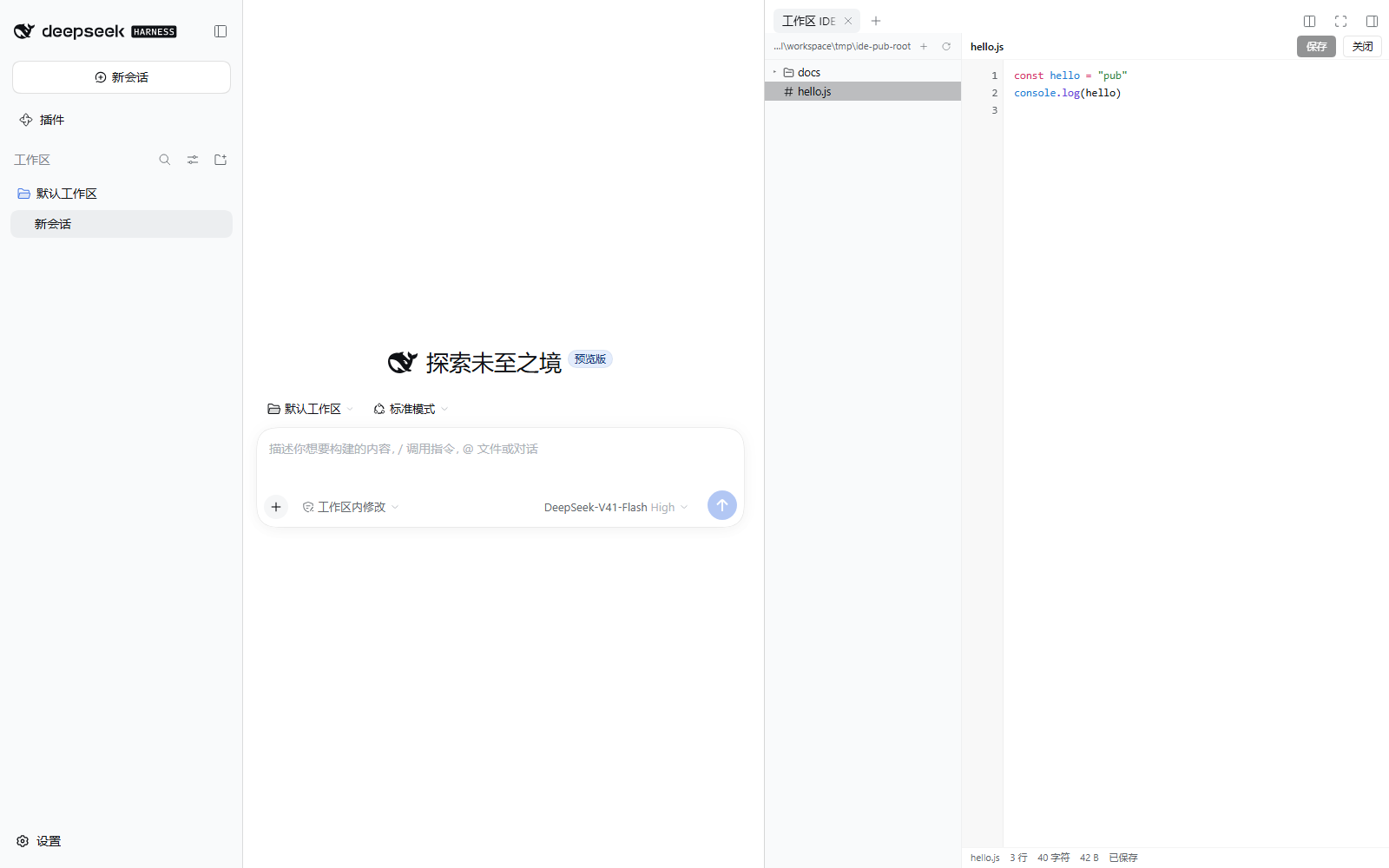Open workspace filter settings icon

click(193, 160)
